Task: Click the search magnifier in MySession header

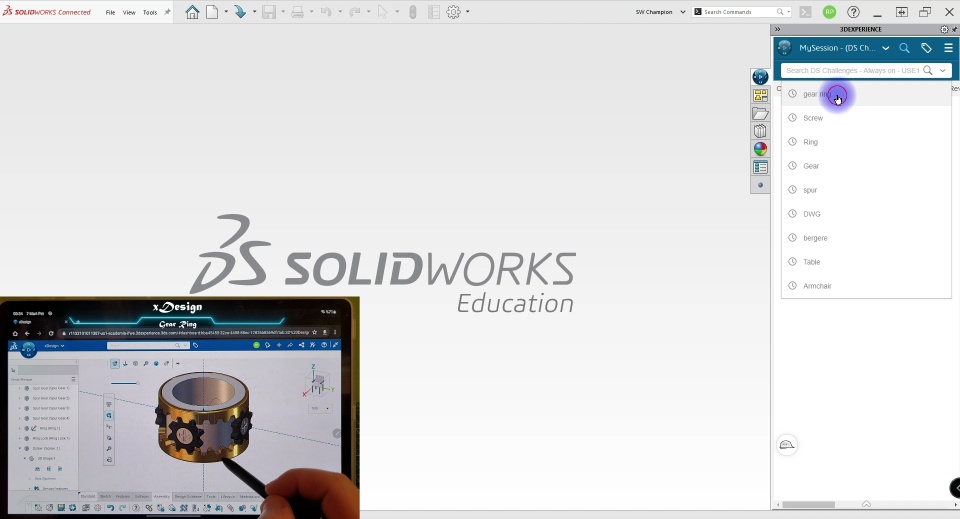Action: click(904, 48)
